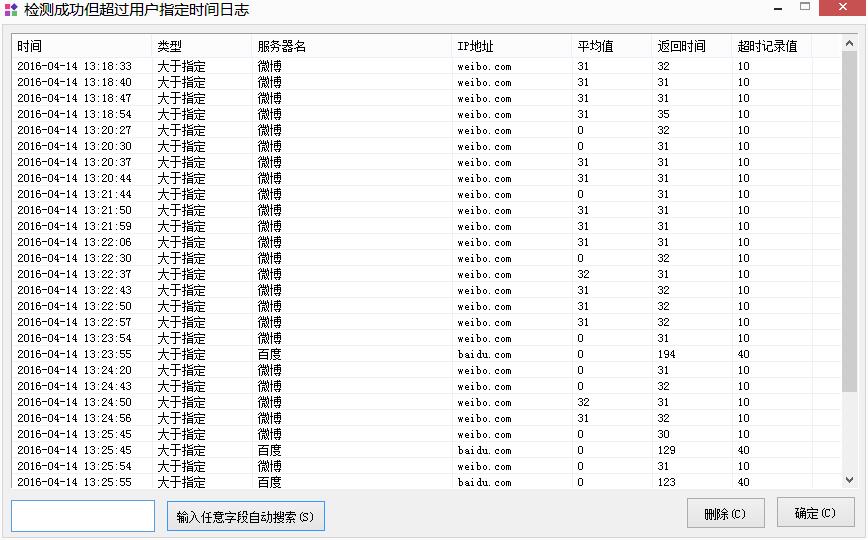Sort by the 平均值 column header

click(611, 47)
